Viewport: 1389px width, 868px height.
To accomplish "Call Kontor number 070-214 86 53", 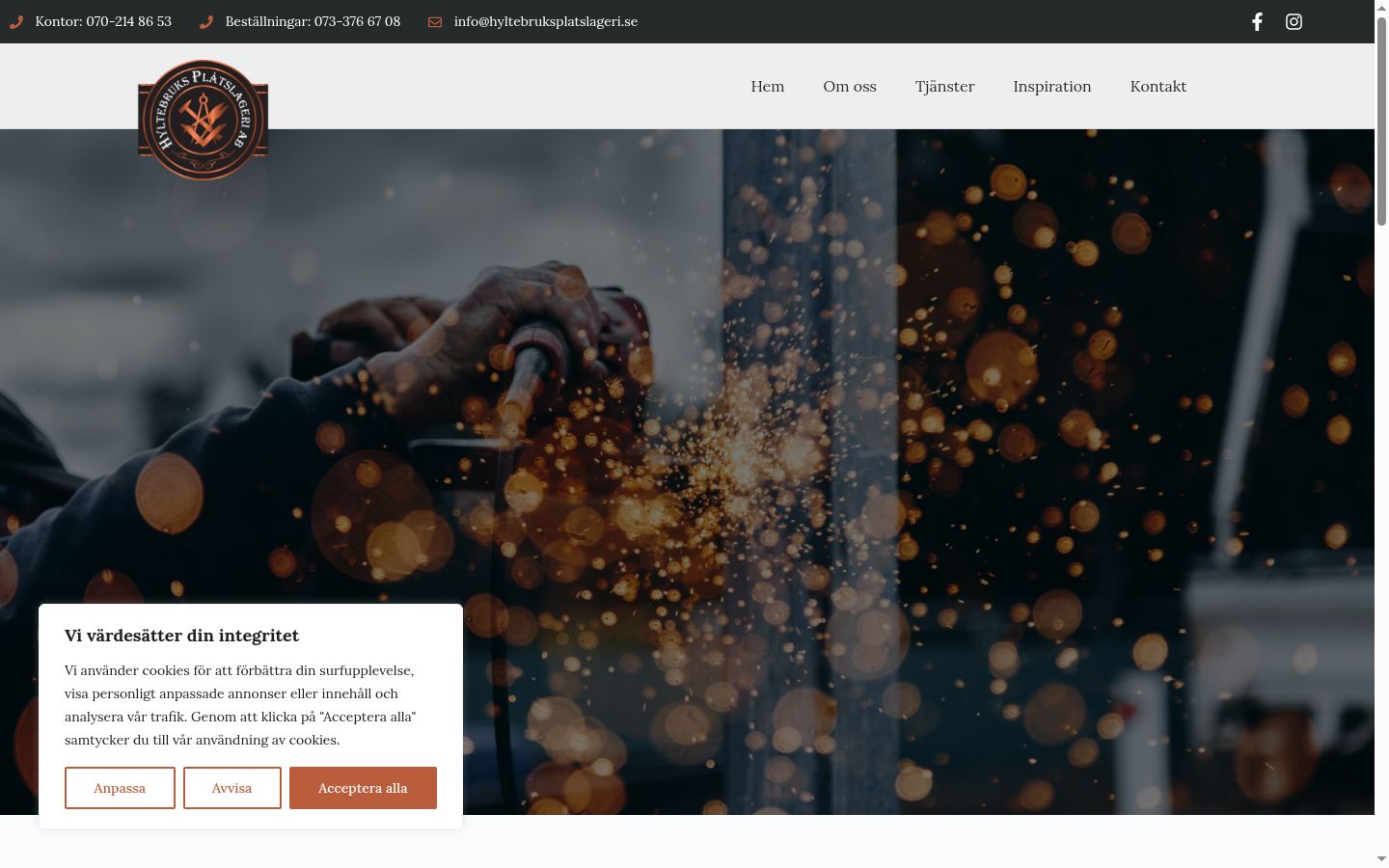I will tap(103, 21).
